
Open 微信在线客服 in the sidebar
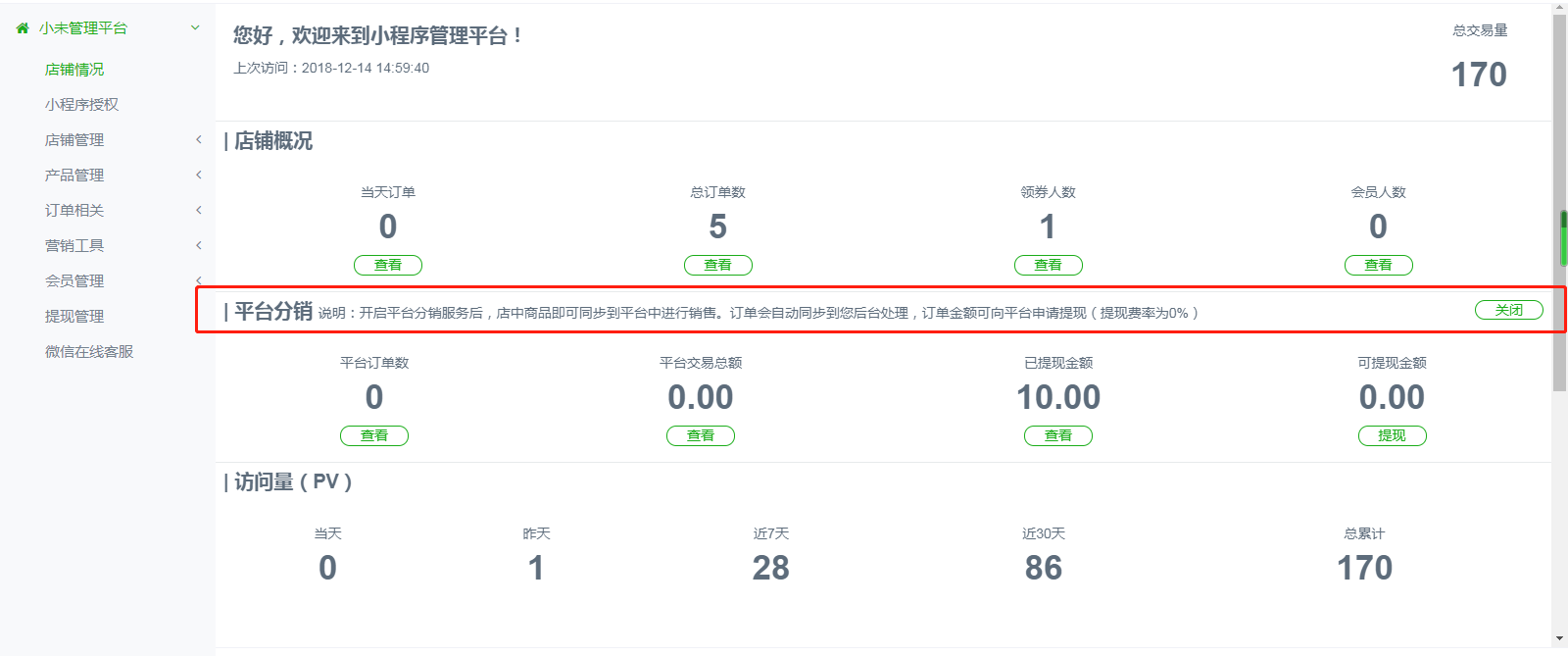coord(89,352)
